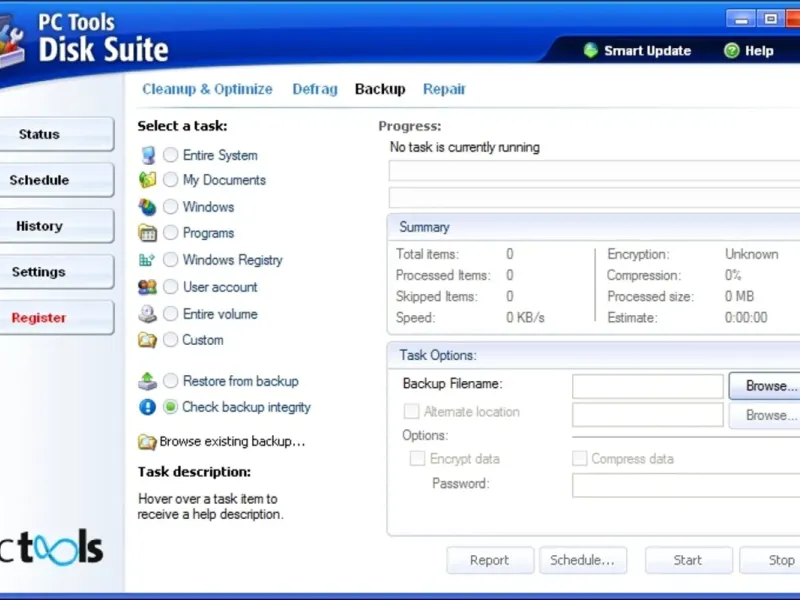Click the Stop button
This screenshot has height=600, width=800.
[x=770, y=560]
